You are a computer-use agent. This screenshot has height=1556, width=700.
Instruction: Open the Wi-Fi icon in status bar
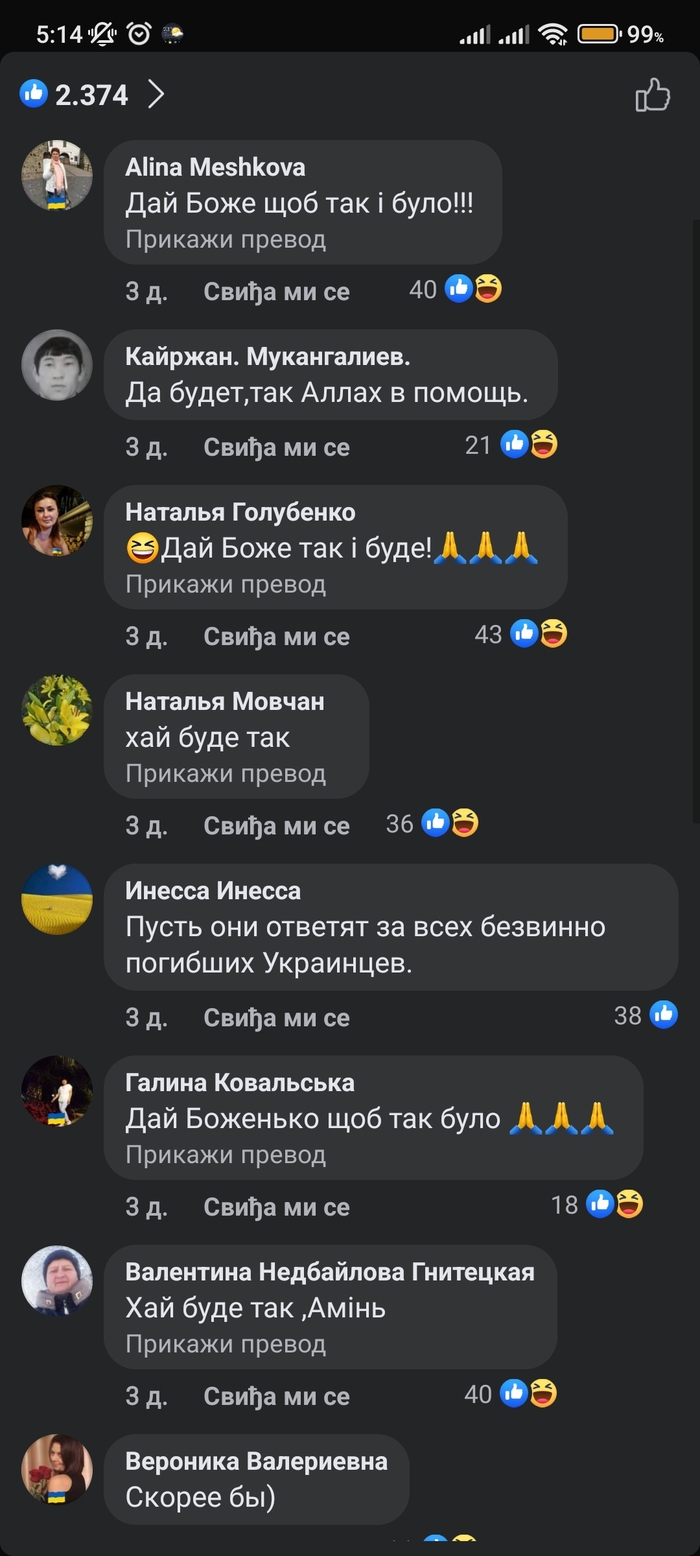tap(552, 34)
